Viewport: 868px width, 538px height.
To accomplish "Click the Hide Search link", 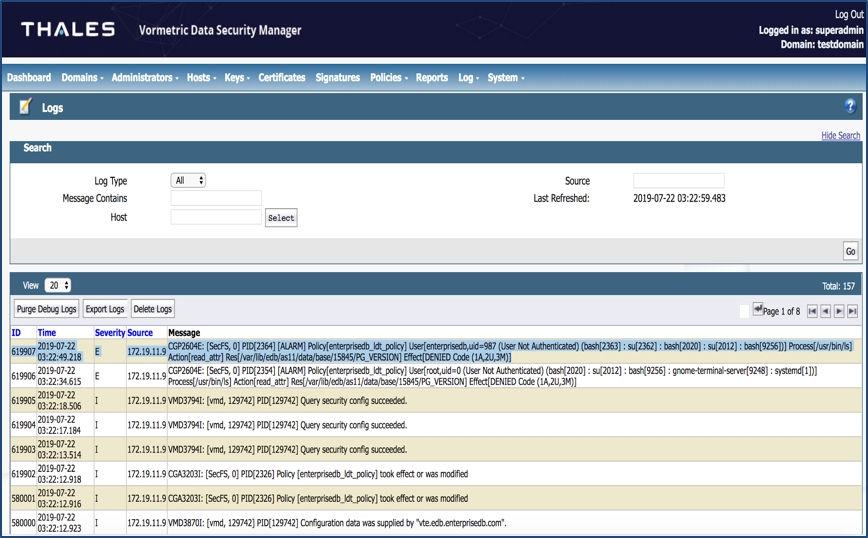I will 840,136.
